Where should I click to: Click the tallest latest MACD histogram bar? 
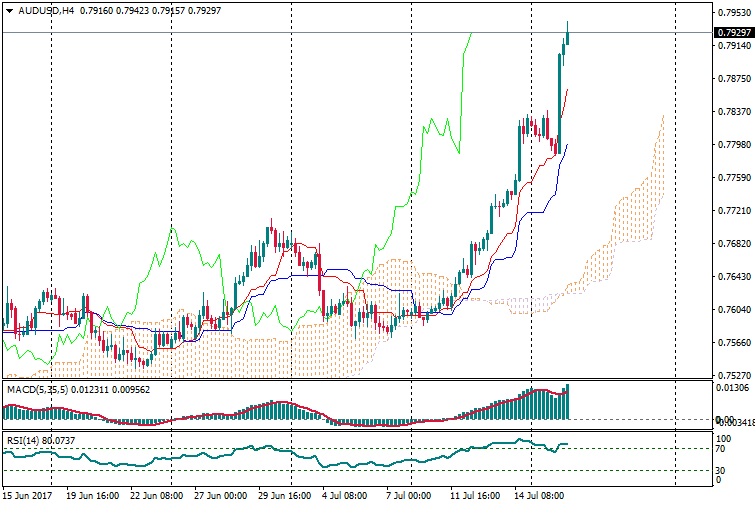(566, 402)
